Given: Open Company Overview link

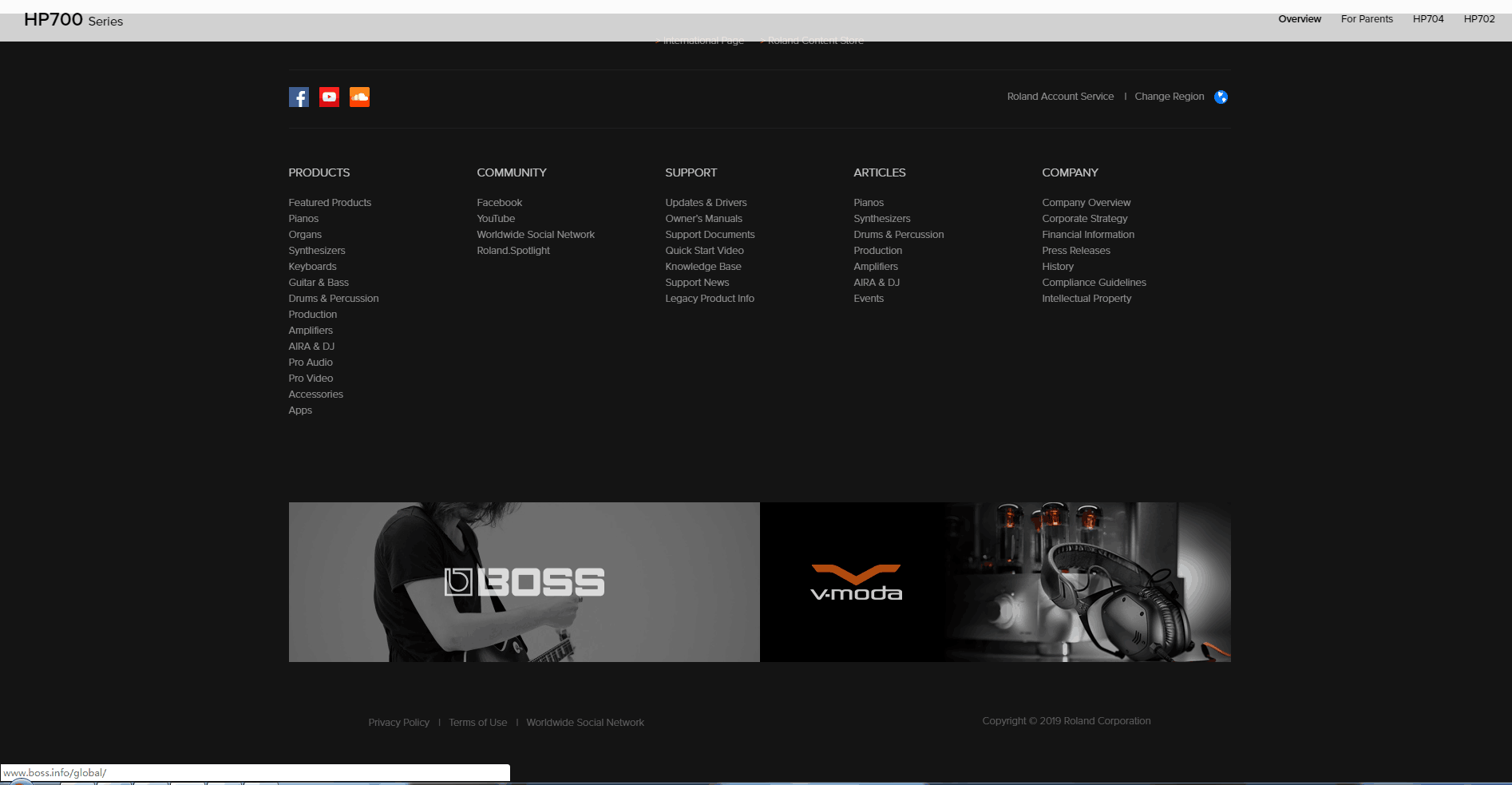Looking at the screenshot, I should [1087, 203].
